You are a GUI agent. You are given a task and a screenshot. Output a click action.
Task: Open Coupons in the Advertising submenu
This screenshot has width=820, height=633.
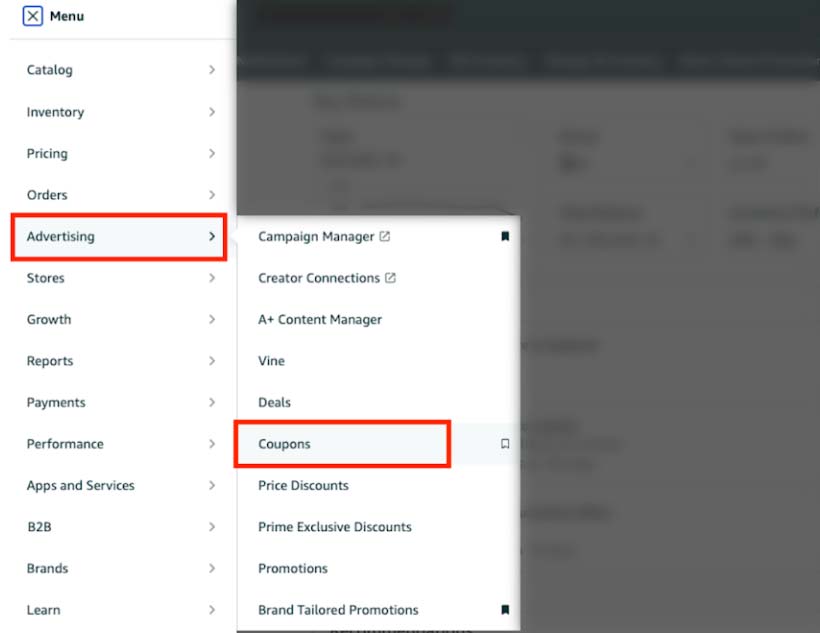[284, 444]
